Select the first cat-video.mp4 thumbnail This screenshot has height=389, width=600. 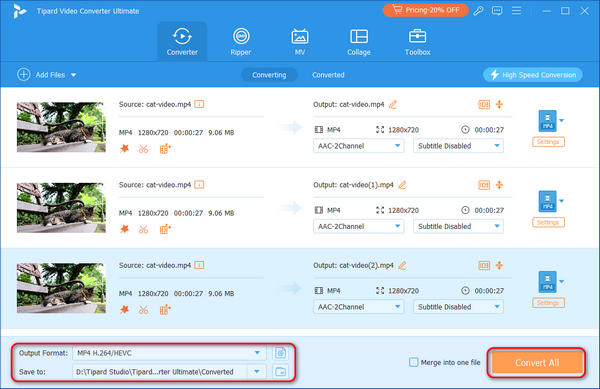[61, 127]
